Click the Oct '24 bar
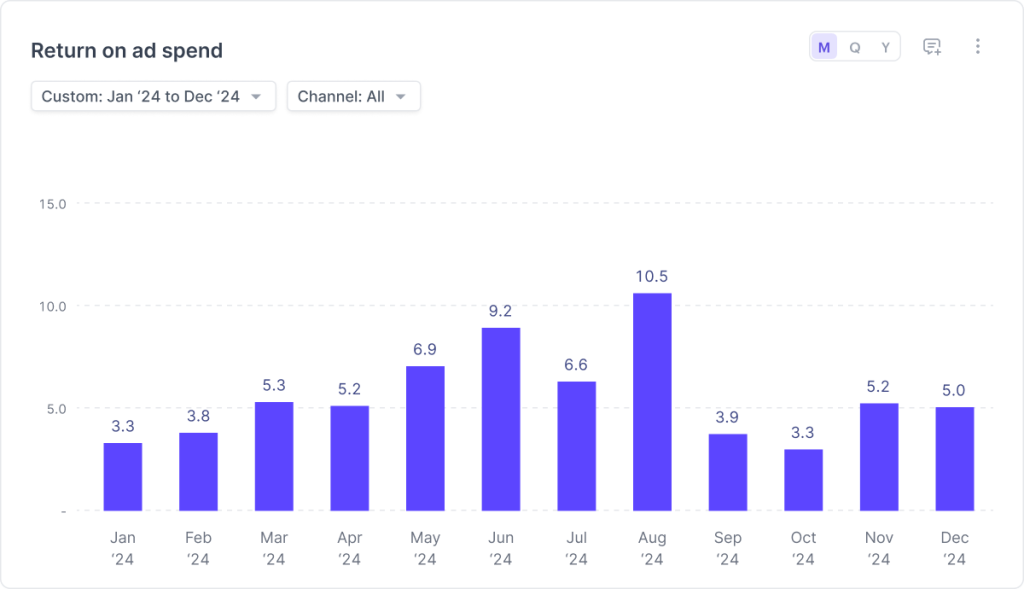 803,480
